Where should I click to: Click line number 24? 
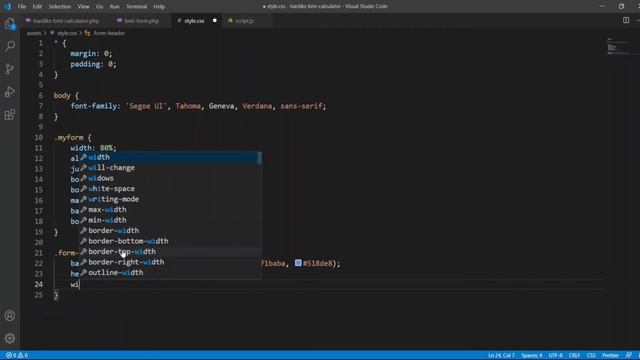38,284
